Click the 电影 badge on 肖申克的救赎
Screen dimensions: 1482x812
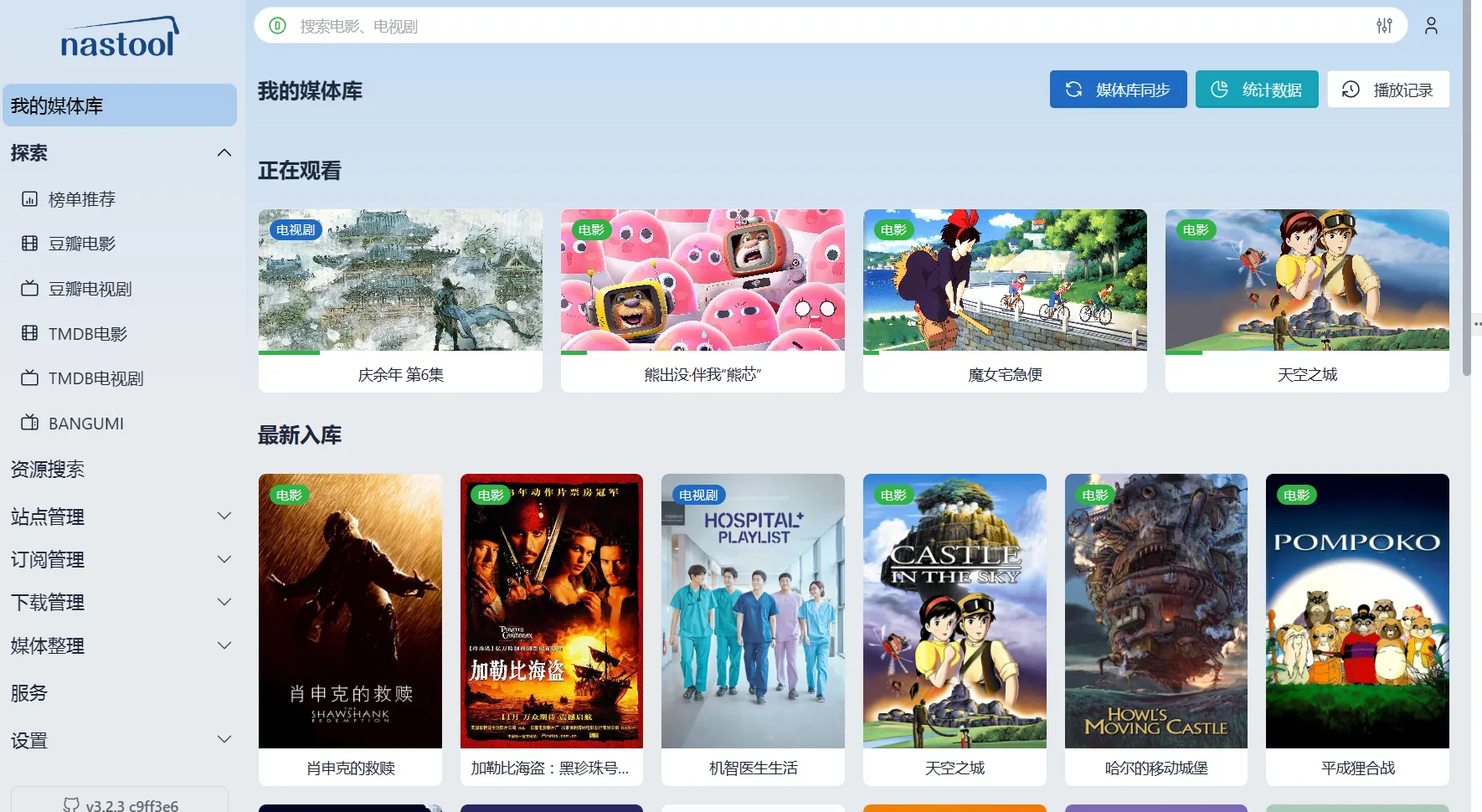(x=289, y=495)
